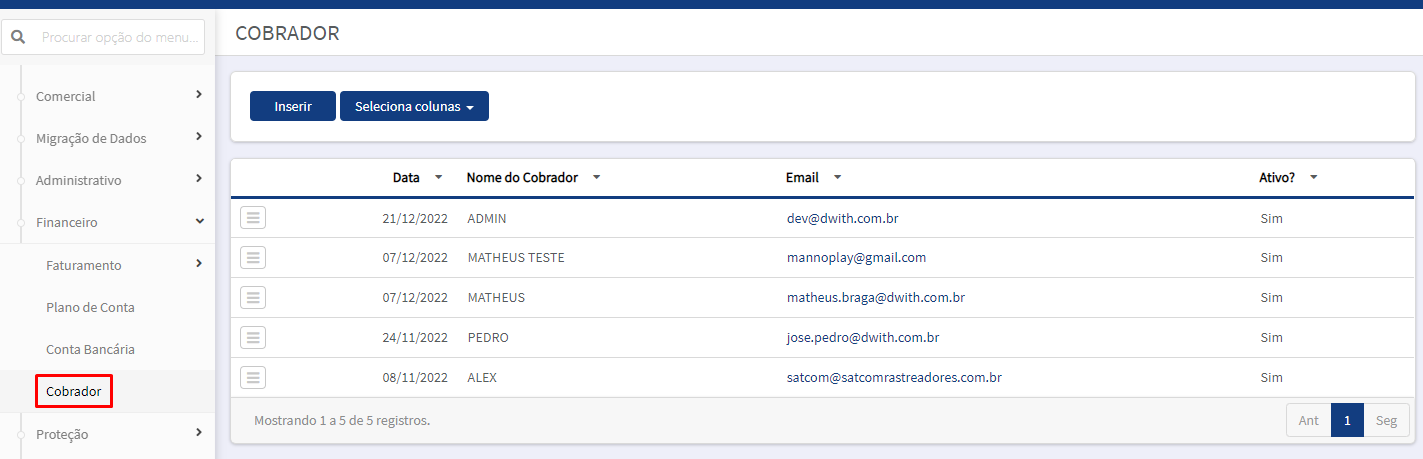Collapse the Financeiro menu chevron
The width and height of the screenshot is (1423, 459).
tap(199, 220)
